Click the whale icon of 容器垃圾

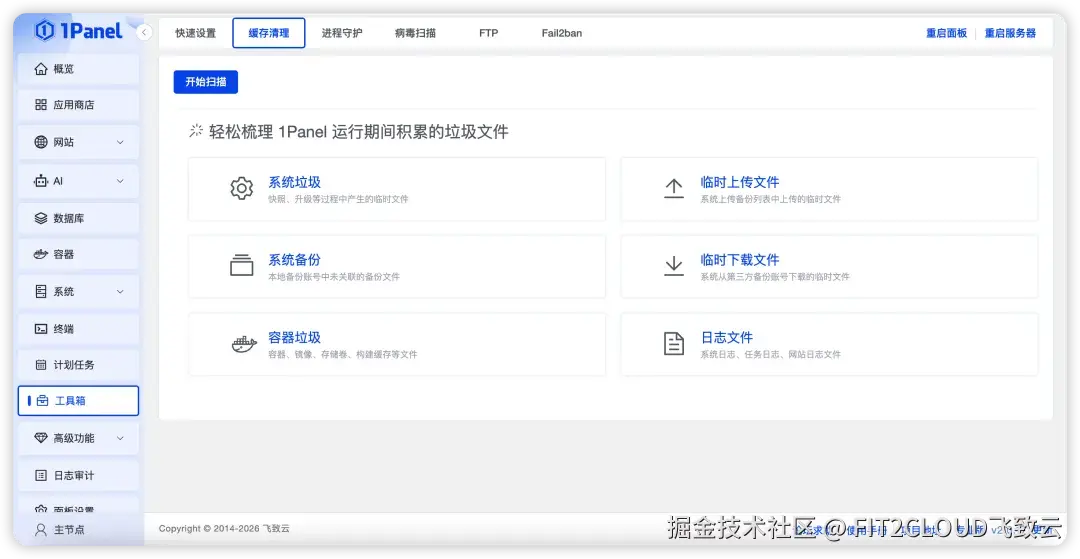pos(244,344)
